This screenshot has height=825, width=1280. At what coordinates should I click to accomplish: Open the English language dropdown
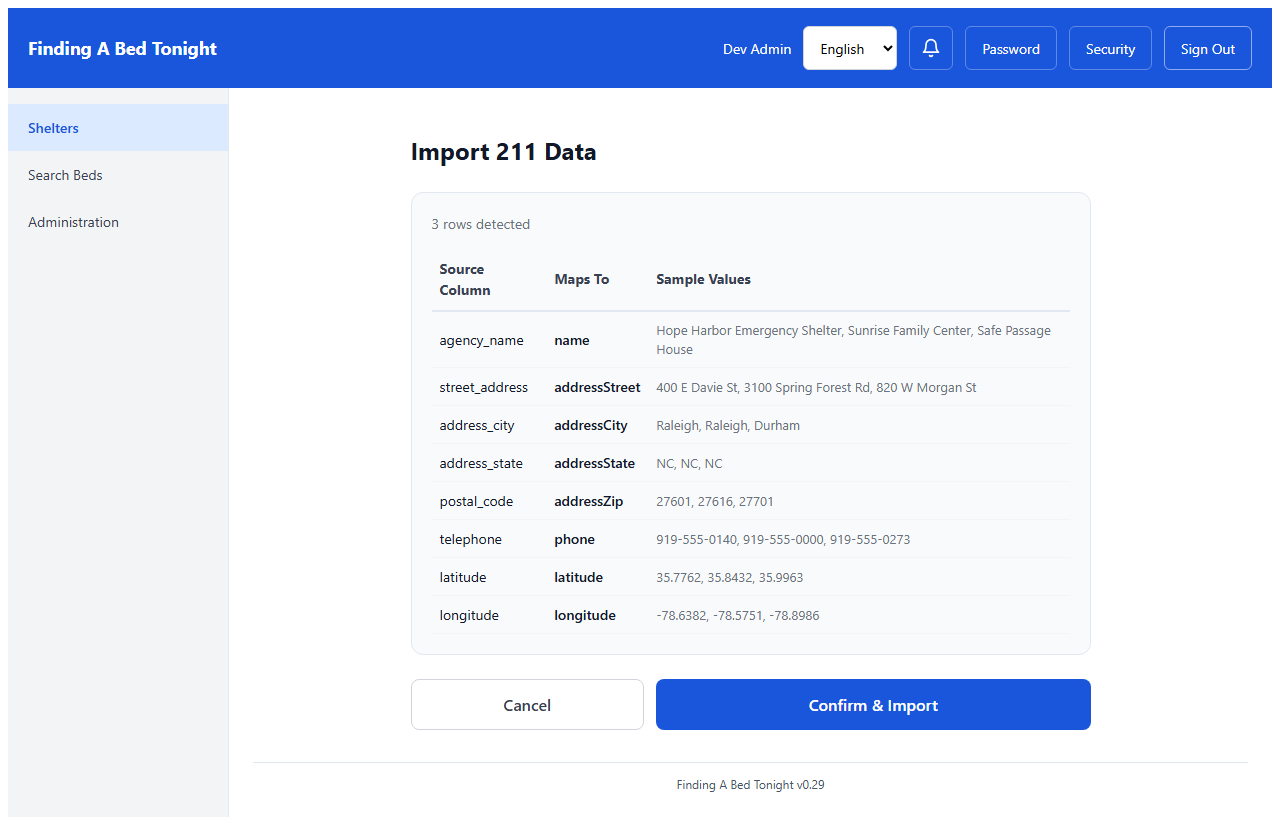[x=849, y=48]
